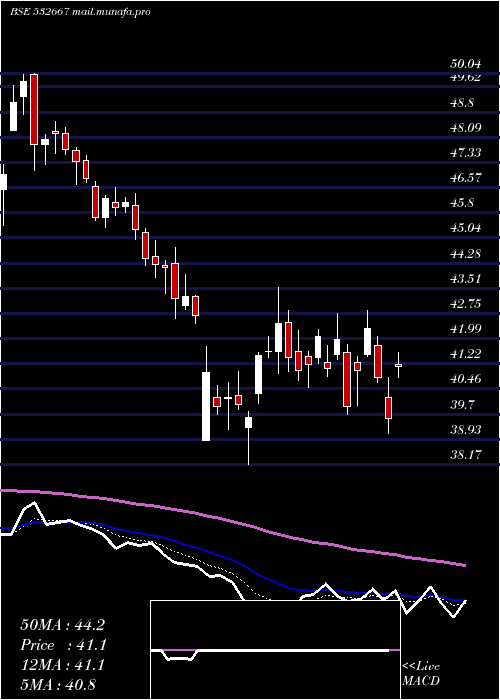The height and width of the screenshot is (700, 500).
Task: Click the 50MA : 44.2 readout
Action: [x=62, y=625]
